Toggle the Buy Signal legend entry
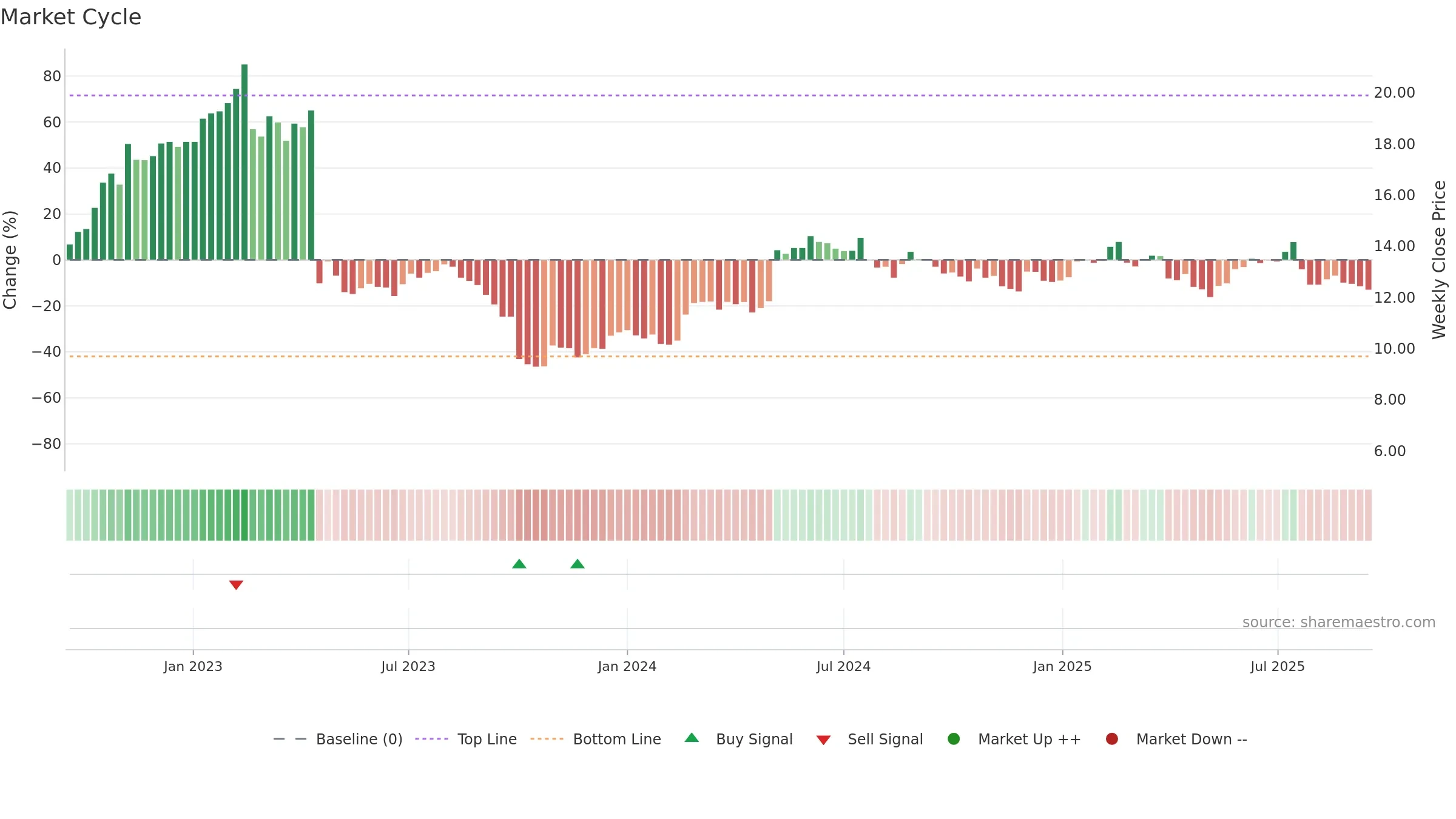 tap(738, 739)
